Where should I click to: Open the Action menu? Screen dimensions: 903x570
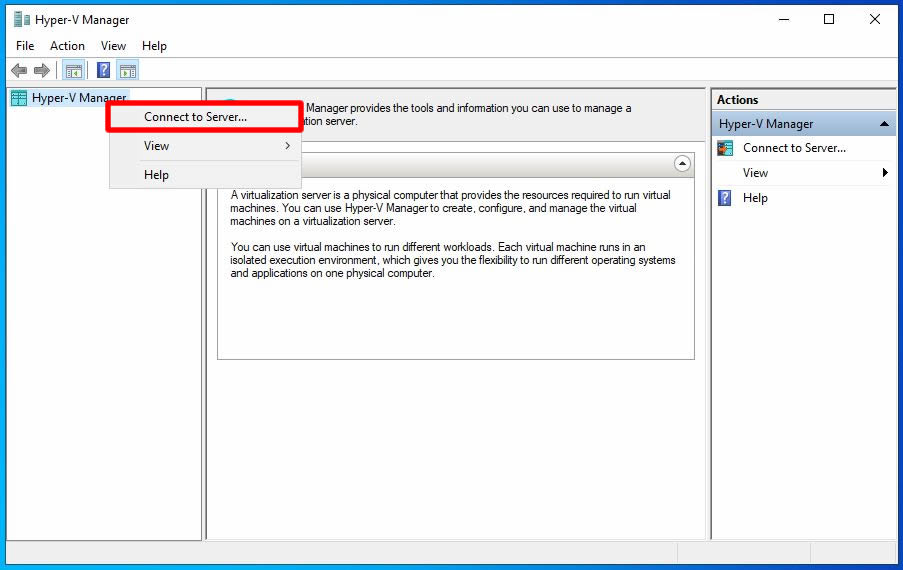[x=67, y=45]
